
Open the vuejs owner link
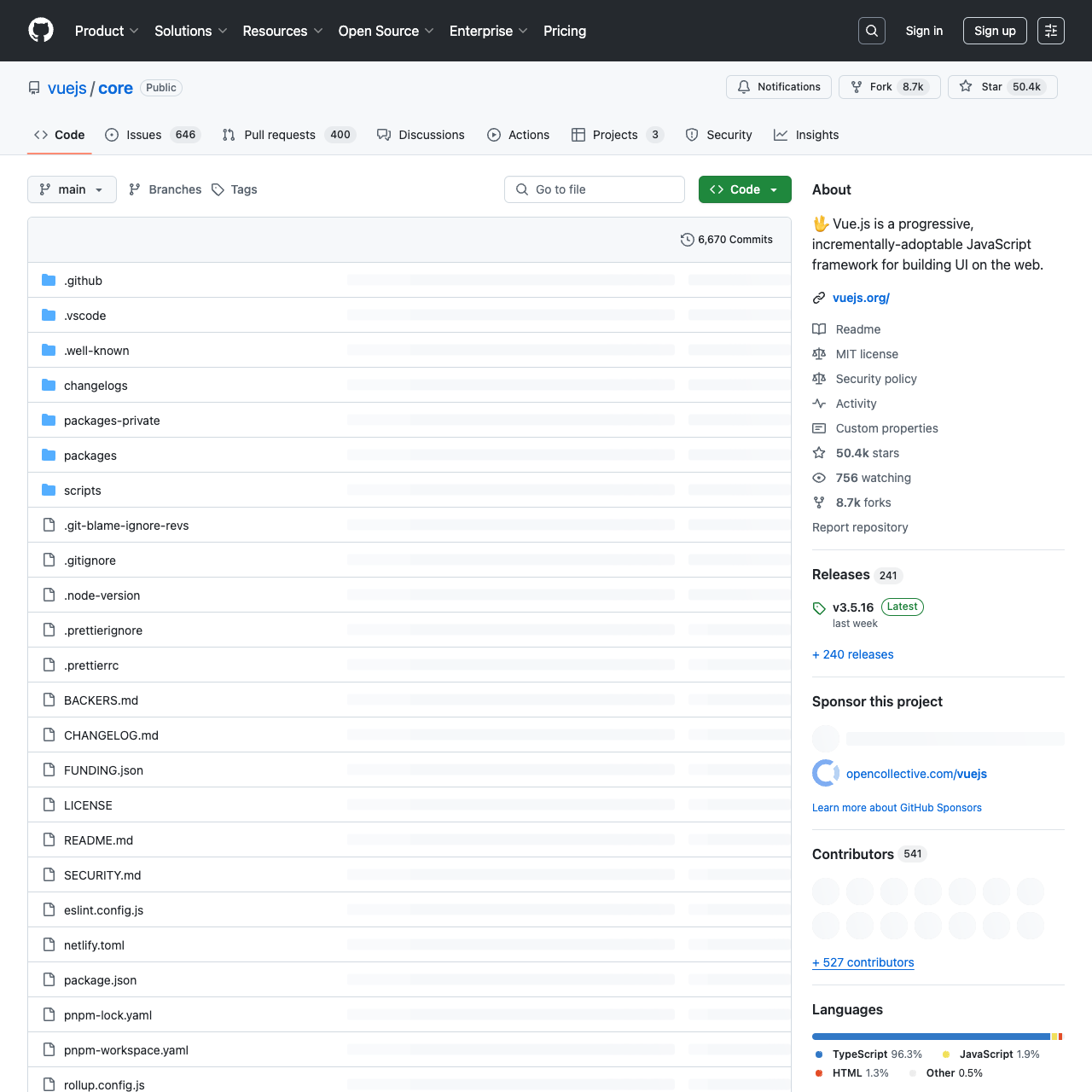67,88
